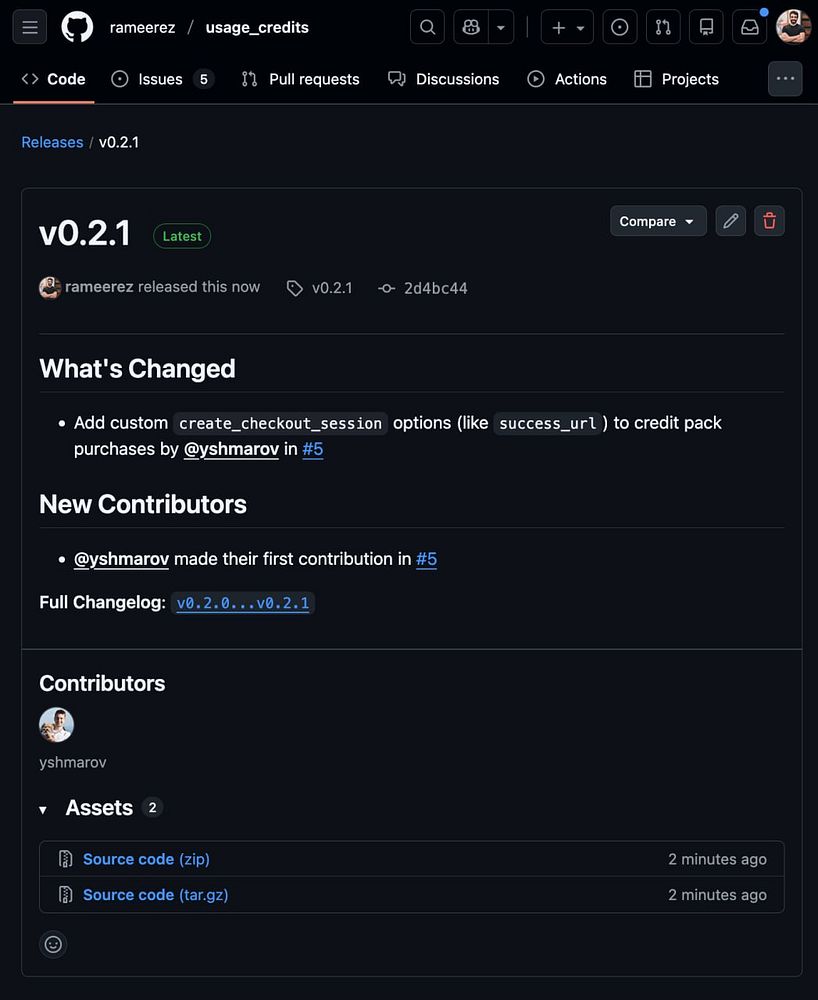Open the search magnifier icon

coord(427,28)
